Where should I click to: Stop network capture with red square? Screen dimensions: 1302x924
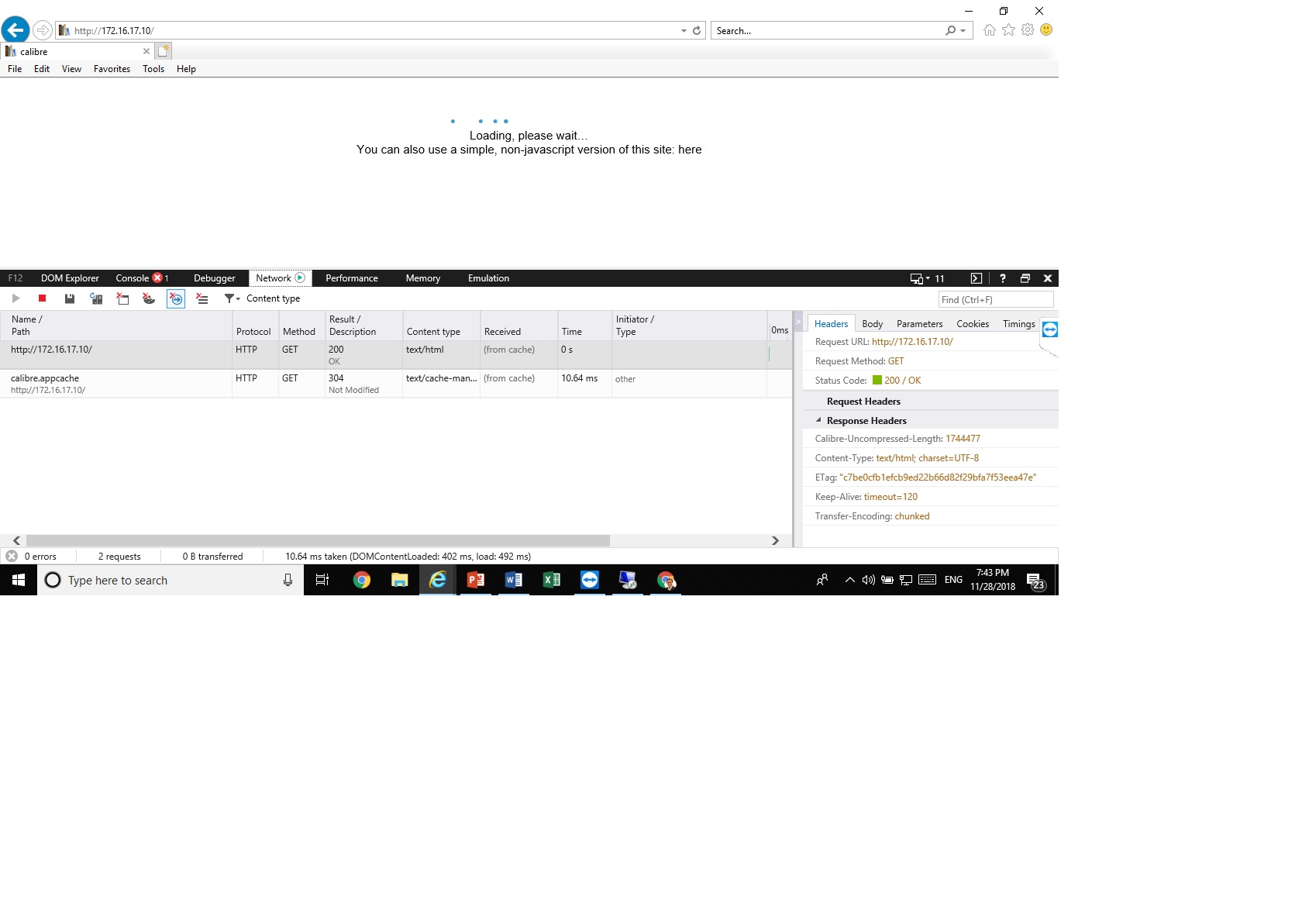coord(43,298)
